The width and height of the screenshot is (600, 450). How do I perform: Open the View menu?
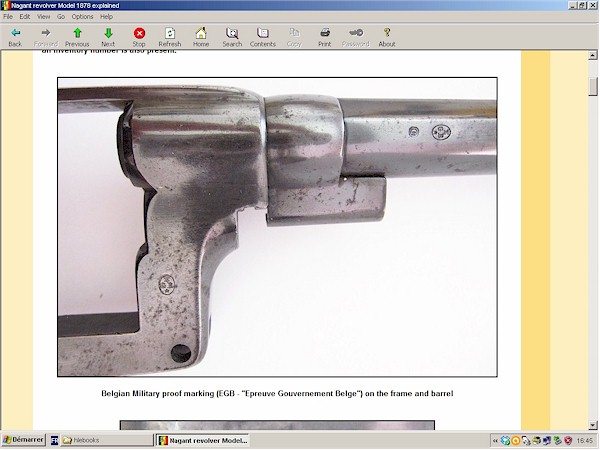click(x=43, y=16)
